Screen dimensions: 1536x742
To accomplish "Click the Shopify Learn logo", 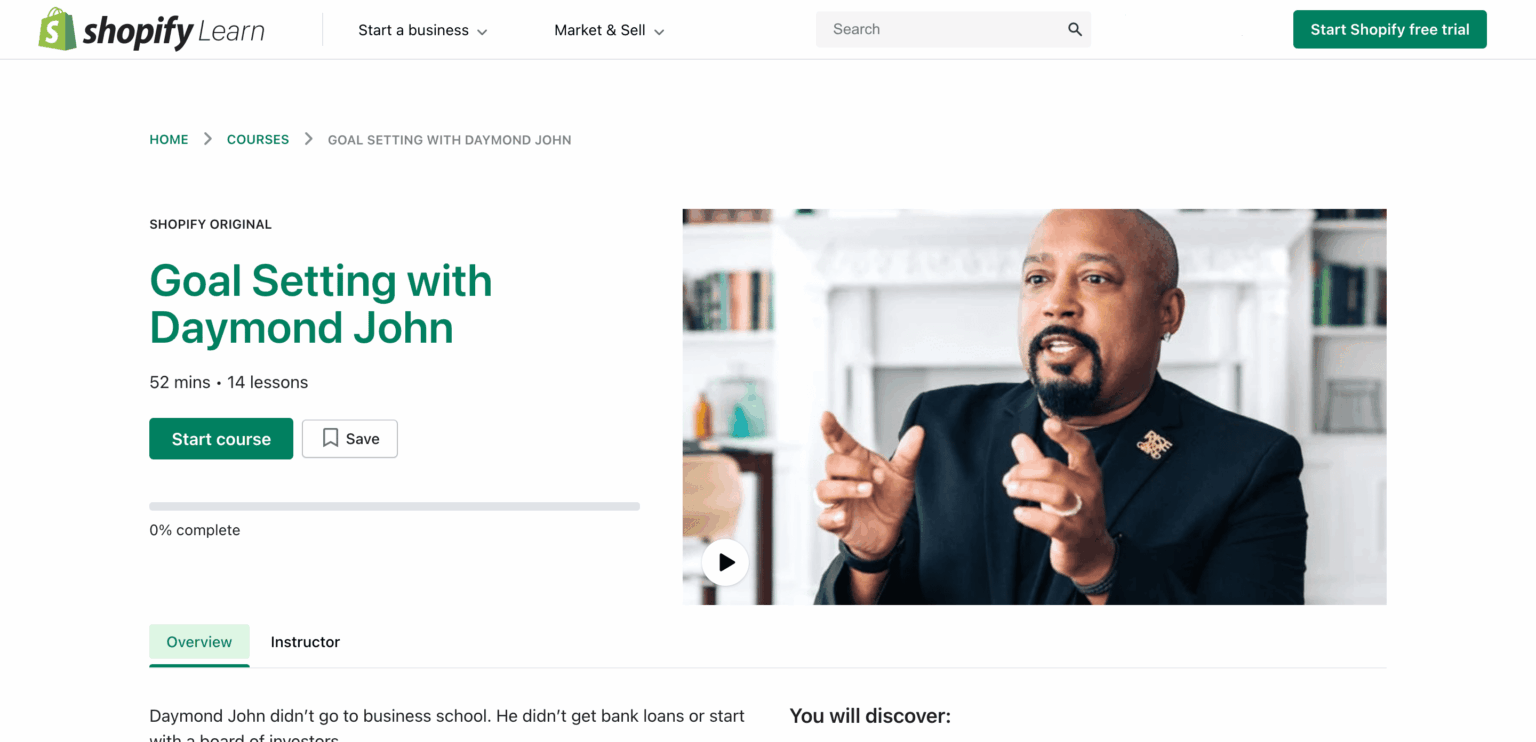I will (150, 29).
